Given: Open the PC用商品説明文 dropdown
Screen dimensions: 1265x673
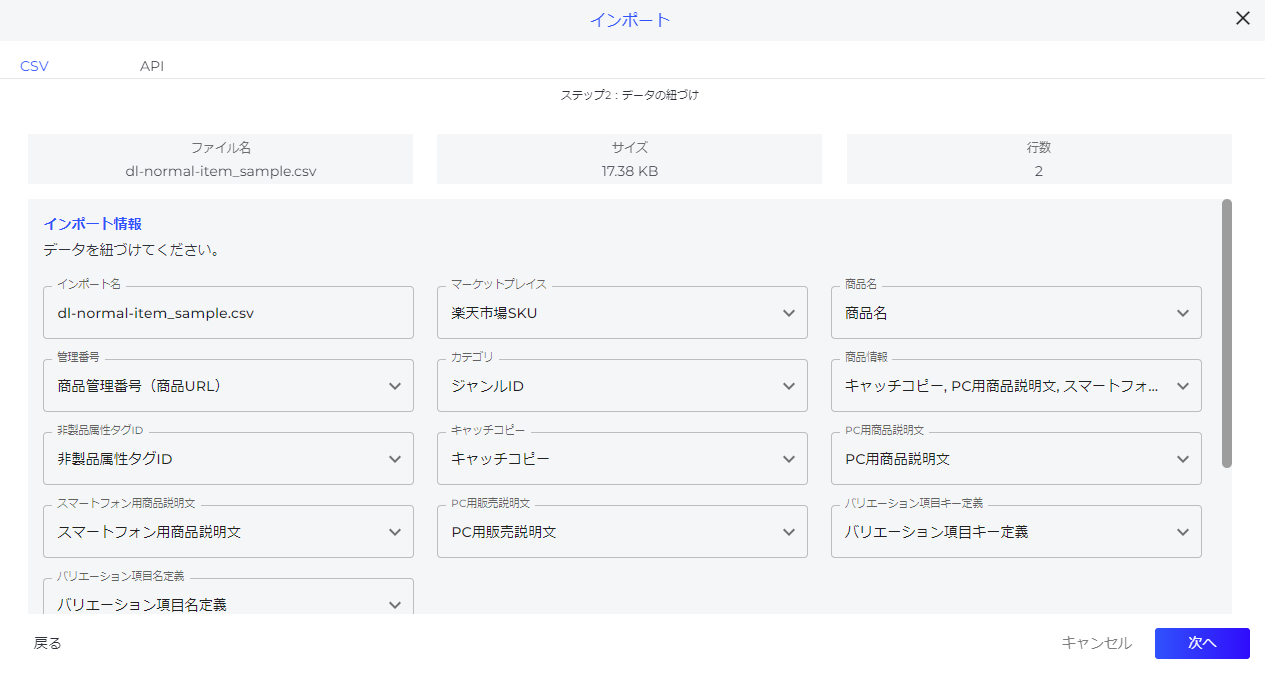Looking at the screenshot, I should pyautogui.click(x=1016, y=459).
